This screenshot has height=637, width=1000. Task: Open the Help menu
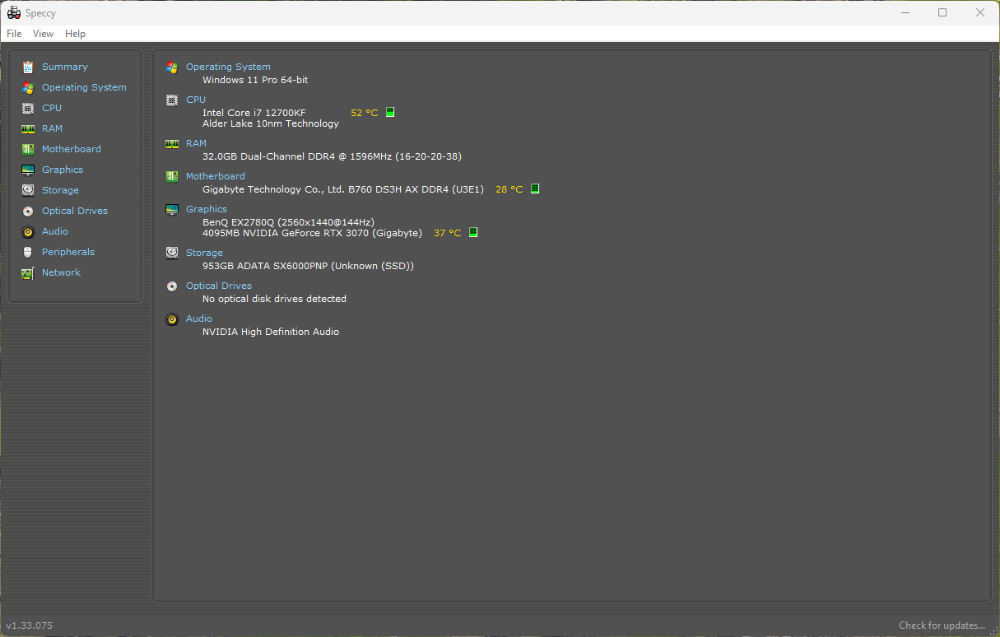point(75,34)
